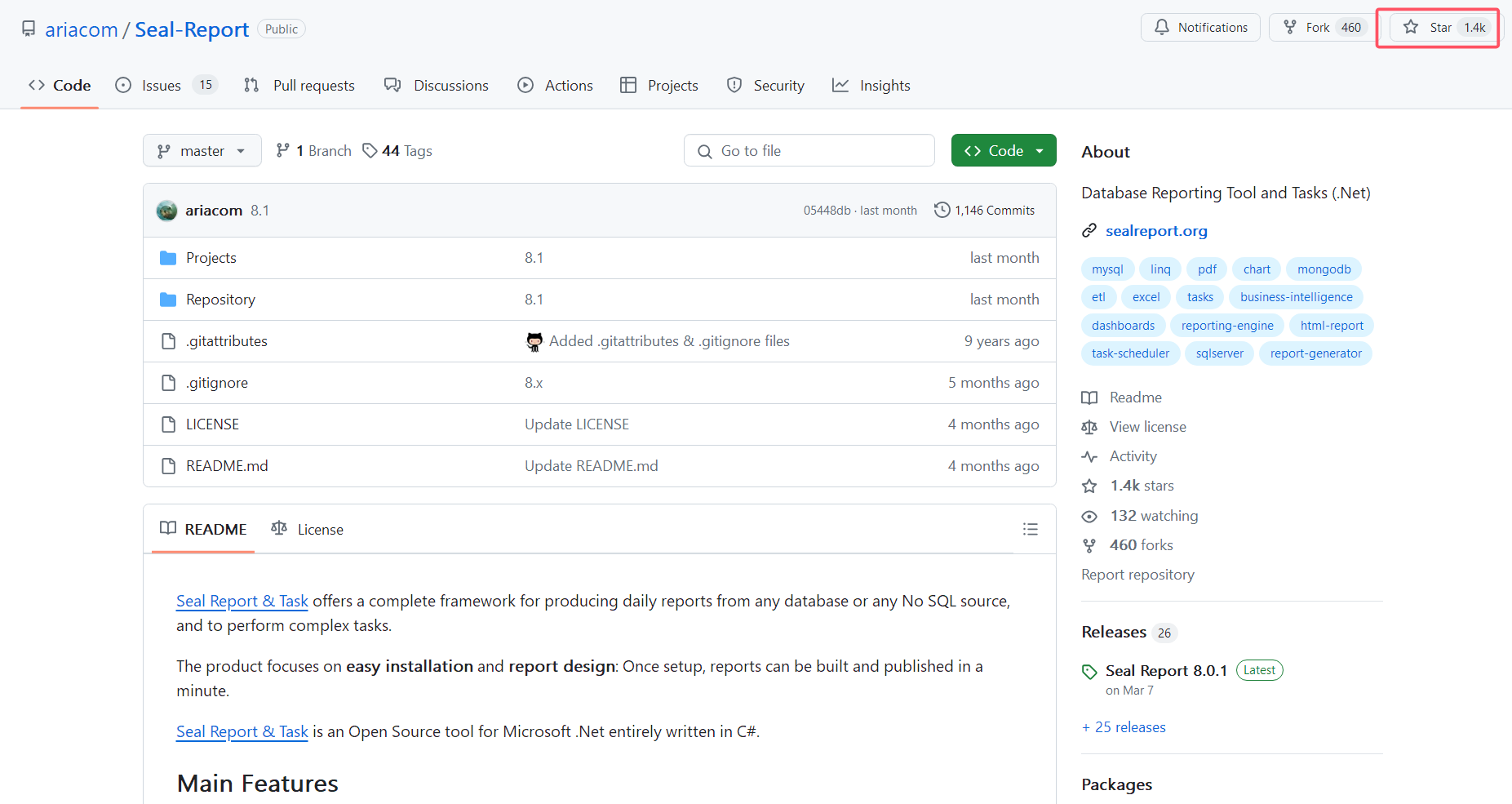Click the file icon next to LICENSE
The height and width of the screenshot is (804, 1512).
pos(168,424)
